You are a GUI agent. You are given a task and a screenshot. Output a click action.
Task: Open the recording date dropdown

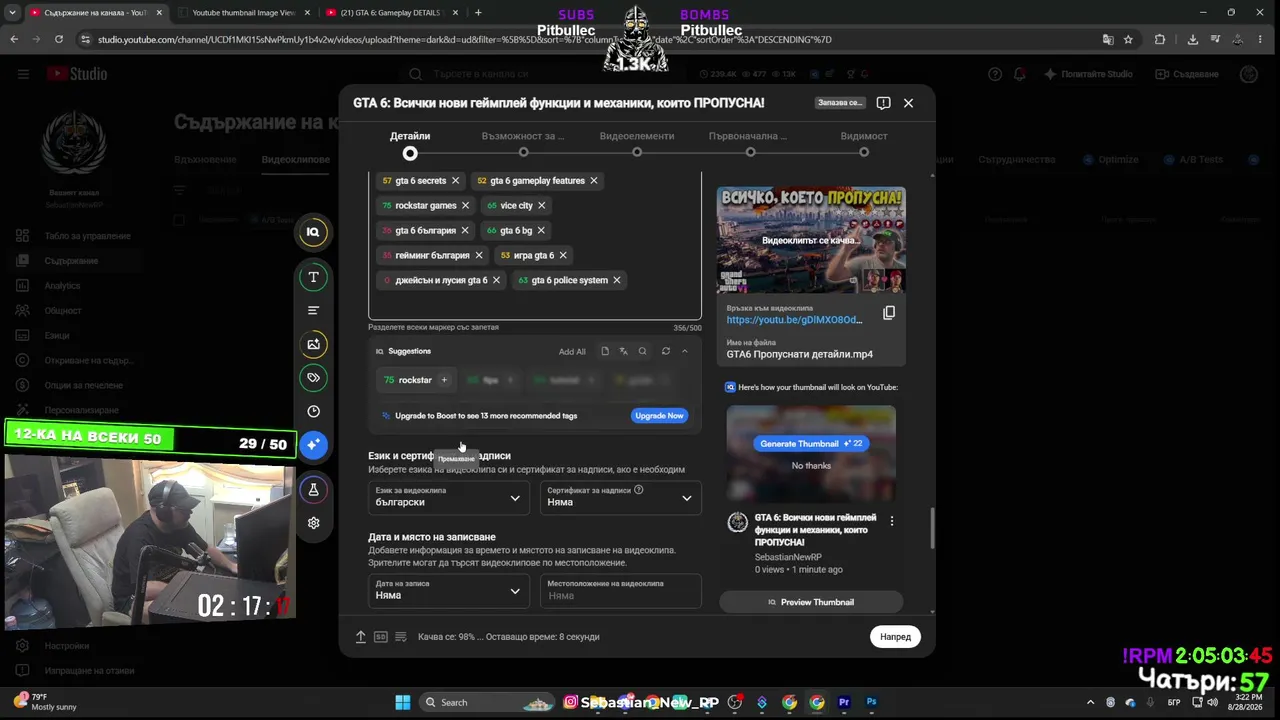(448, 590)
